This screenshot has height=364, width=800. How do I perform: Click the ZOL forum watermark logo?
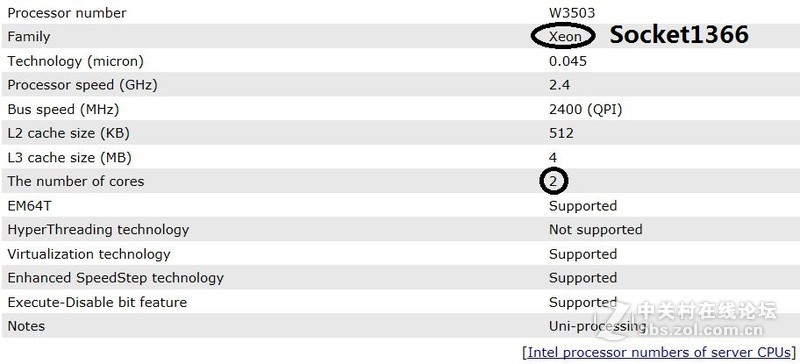[686, 320]
